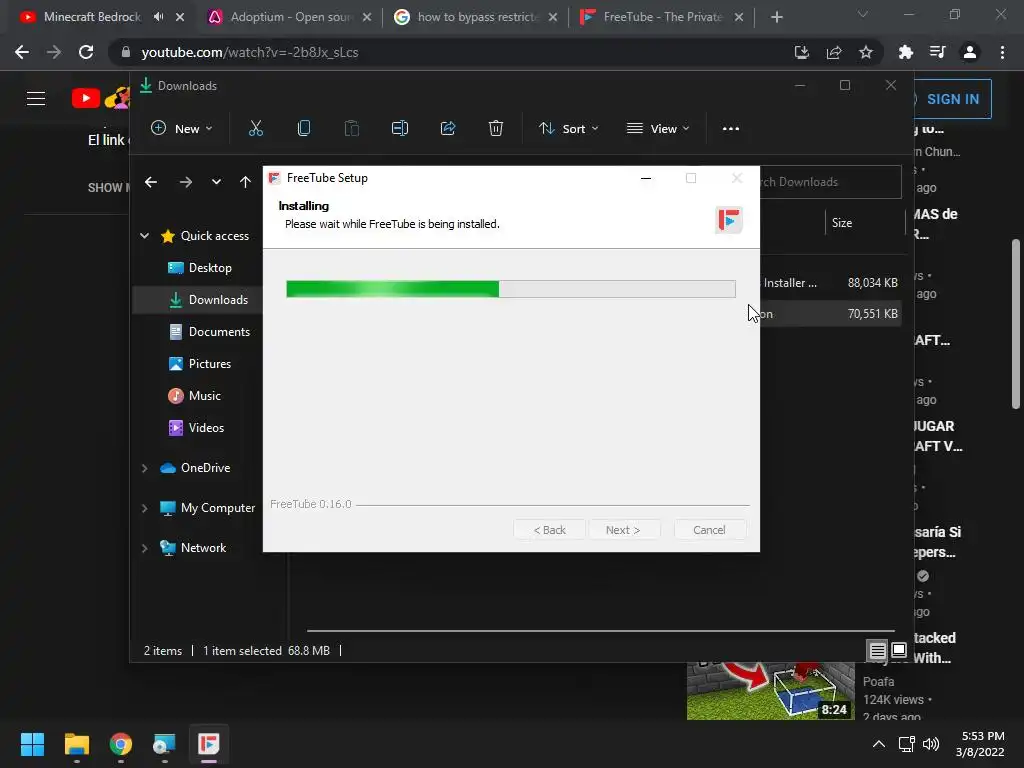Collapse the Quick access tree node
This screenshot has width=1024, height=768.
click(144, 236)
